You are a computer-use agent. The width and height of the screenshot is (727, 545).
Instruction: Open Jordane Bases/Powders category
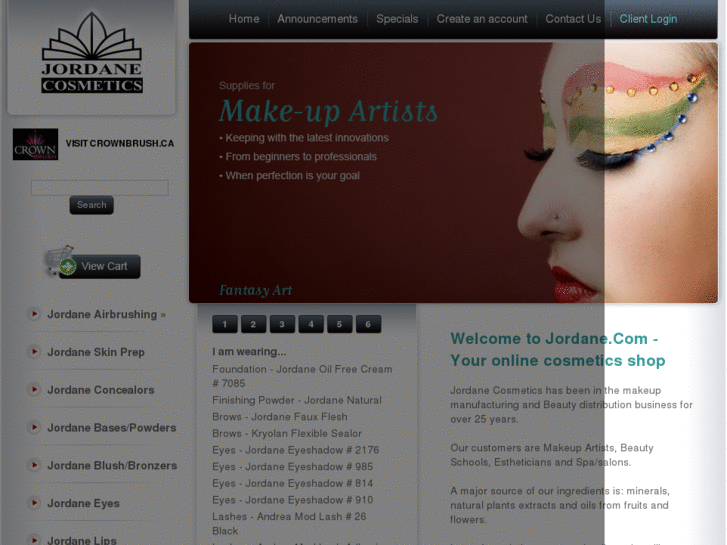coord(112,428)
